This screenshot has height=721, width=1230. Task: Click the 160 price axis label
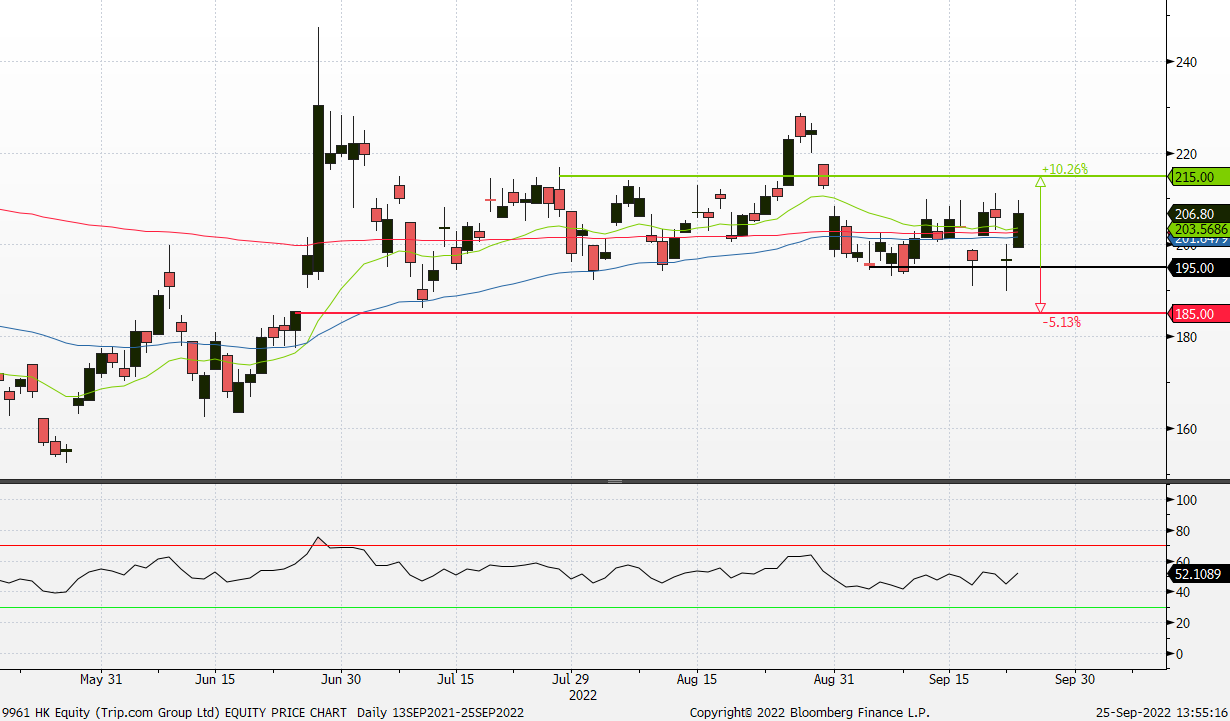[x=1186, y=429]
